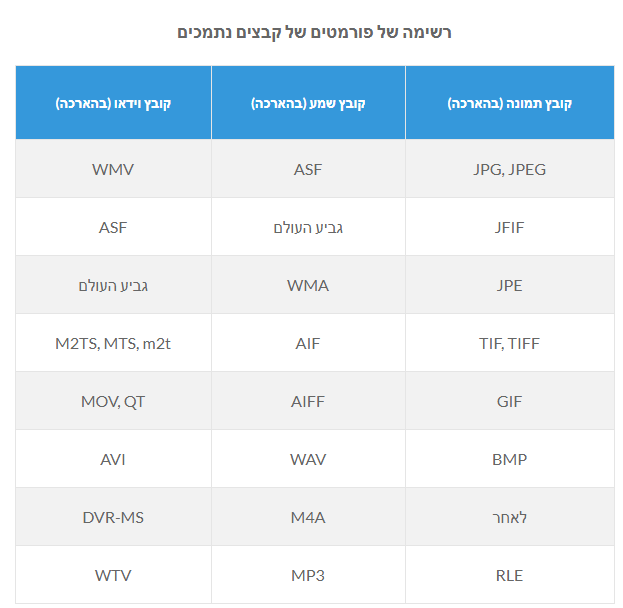The height and width of the screenshot is (608, 623).
Task: Select the 'קובץ תמונה (בהערכה)' column header
Action: tap(509, 103)
